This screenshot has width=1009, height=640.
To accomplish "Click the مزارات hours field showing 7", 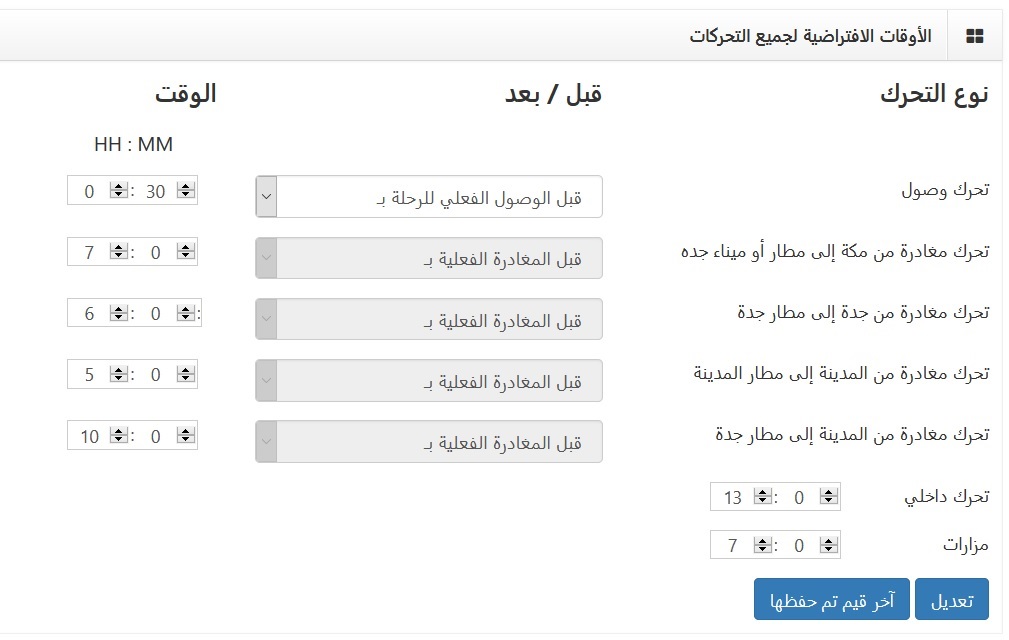I will click(731, 546).
